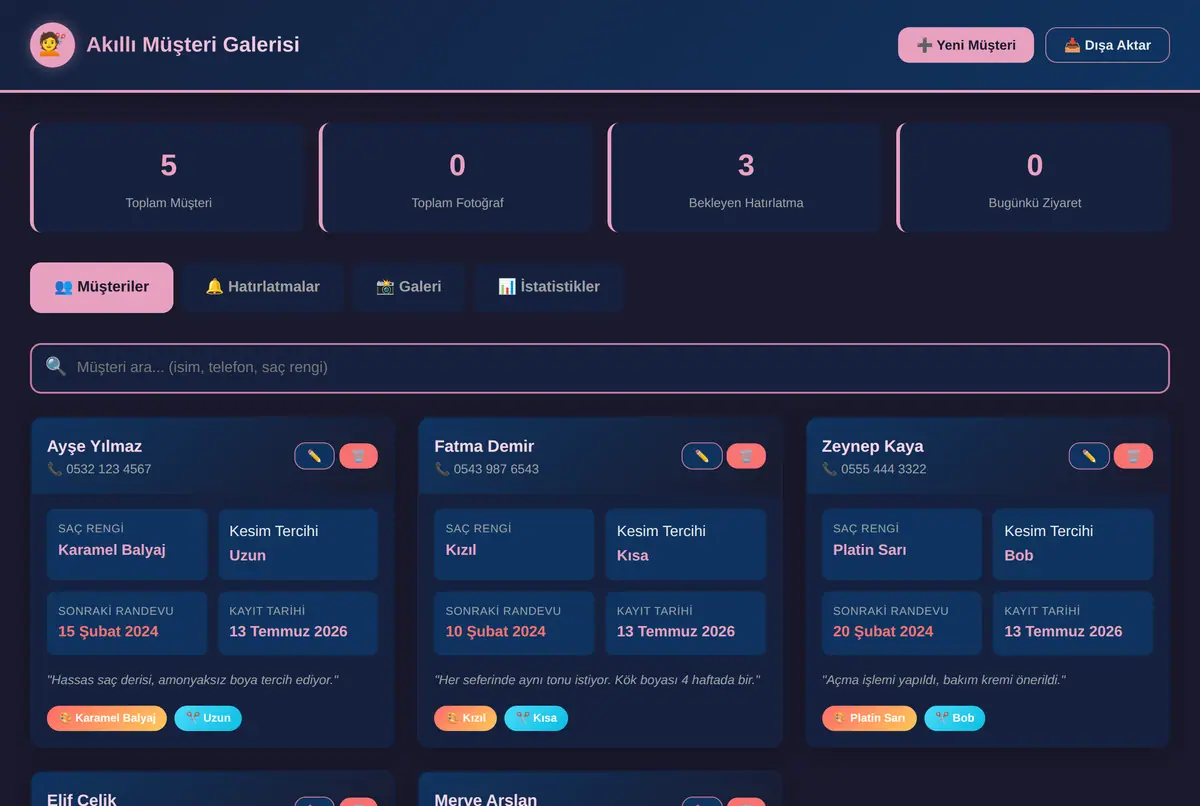
Task: Edit Fatma Demir with pencil icon
Action: pos(702,456)
